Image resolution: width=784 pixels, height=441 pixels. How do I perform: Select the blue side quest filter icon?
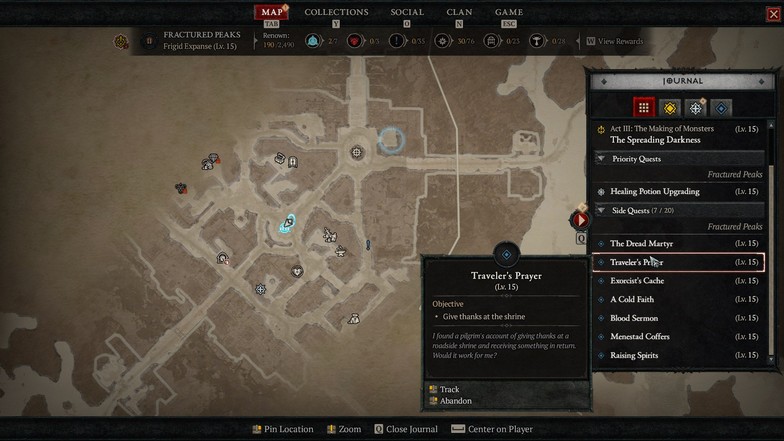[x=721, y=108]
